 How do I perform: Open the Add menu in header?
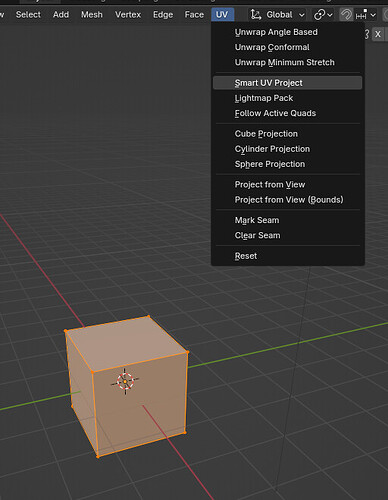[61, 15]
